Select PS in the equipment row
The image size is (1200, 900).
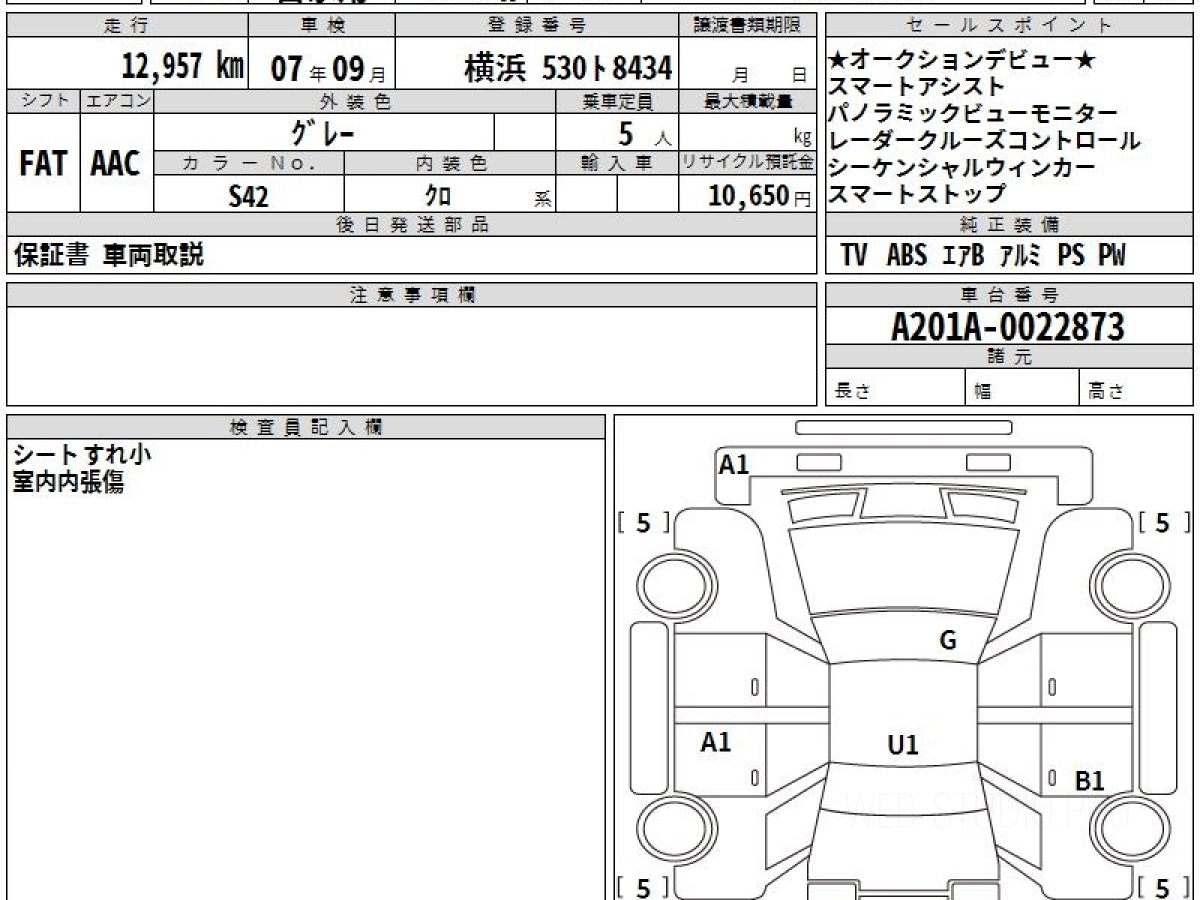tap(1070, 256)
